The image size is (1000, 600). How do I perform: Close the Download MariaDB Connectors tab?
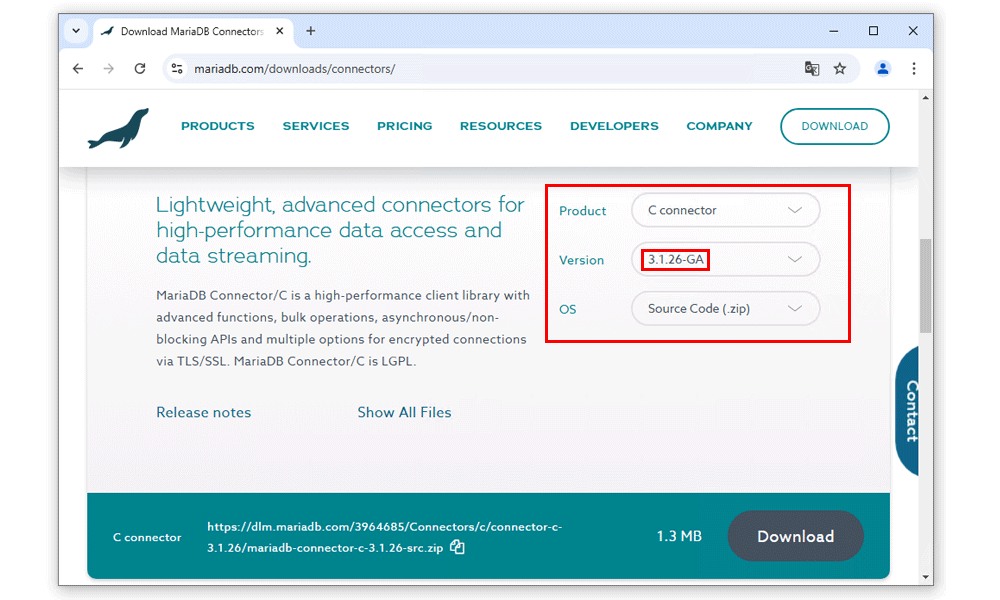(x=279, y=31)
